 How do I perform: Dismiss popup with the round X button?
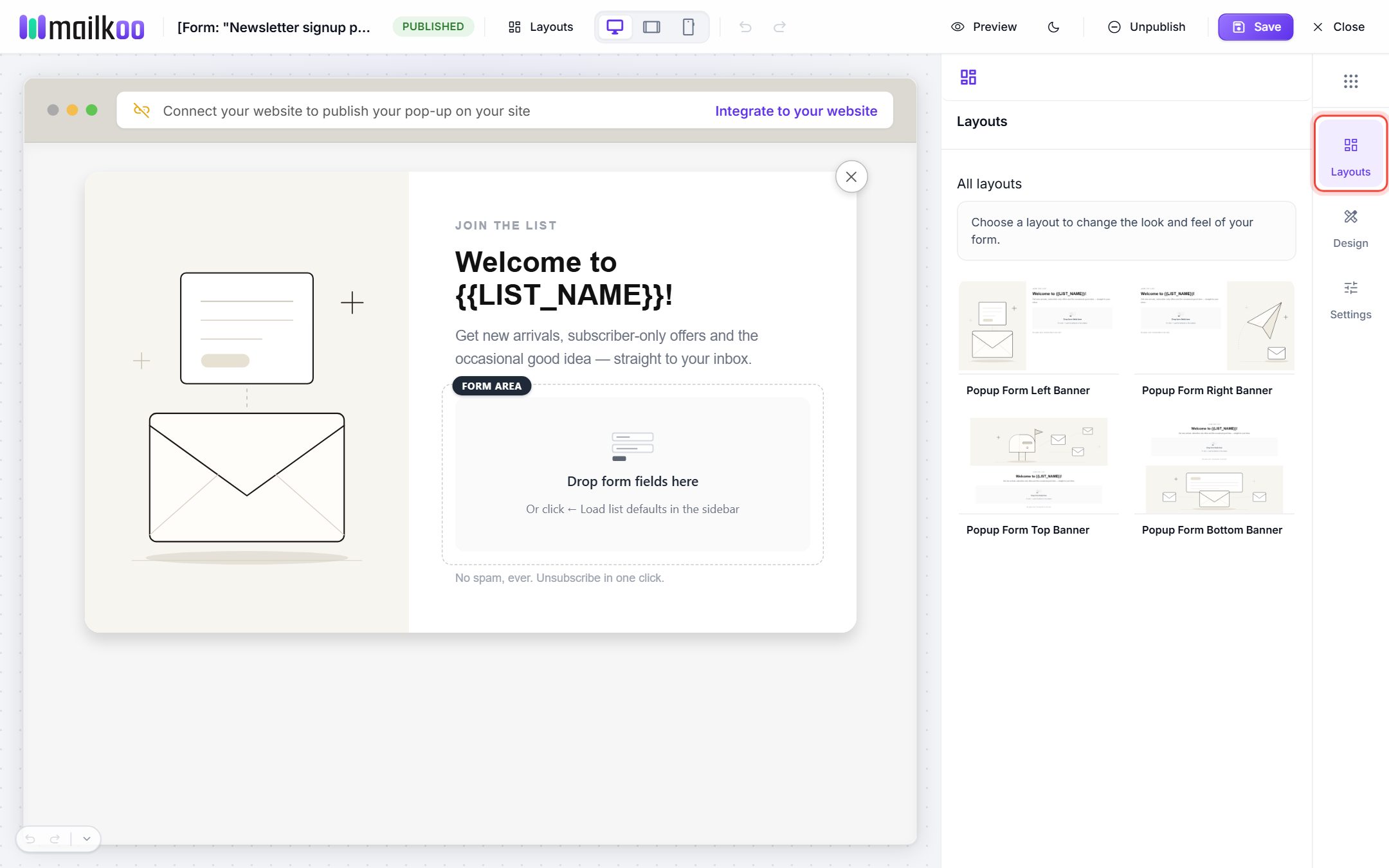(851, 177)
